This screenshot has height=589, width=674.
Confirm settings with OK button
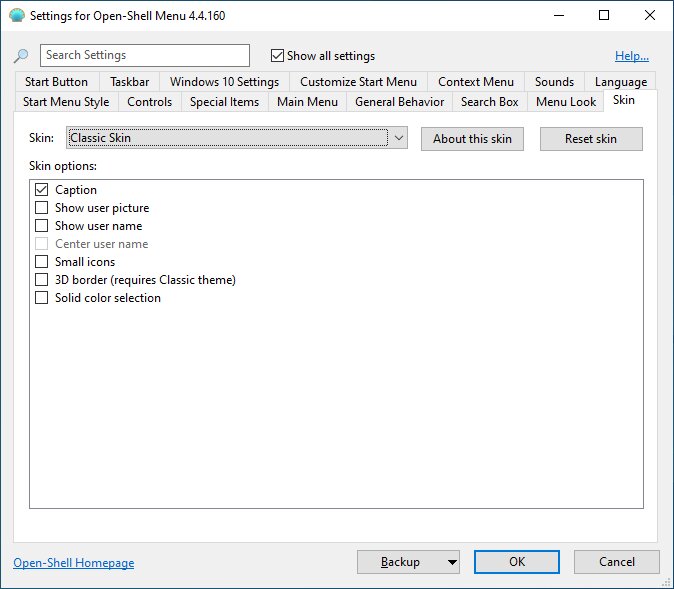(x=517, y=562)
